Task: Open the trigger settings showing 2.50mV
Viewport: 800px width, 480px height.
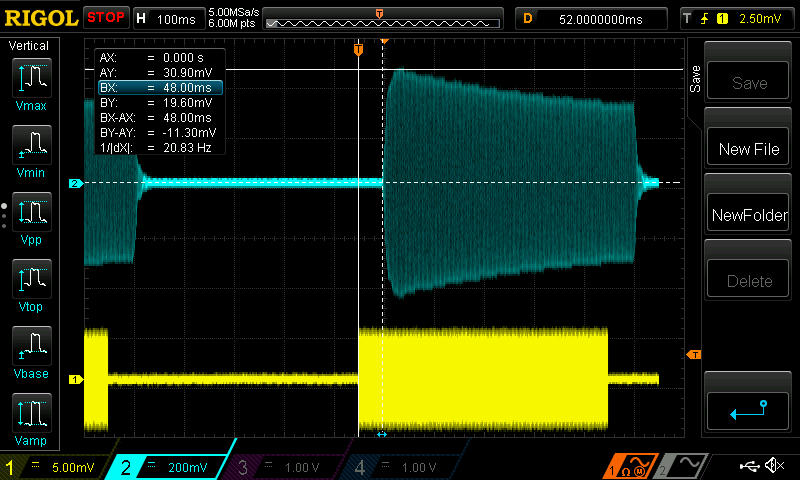Action: point(739,18)
